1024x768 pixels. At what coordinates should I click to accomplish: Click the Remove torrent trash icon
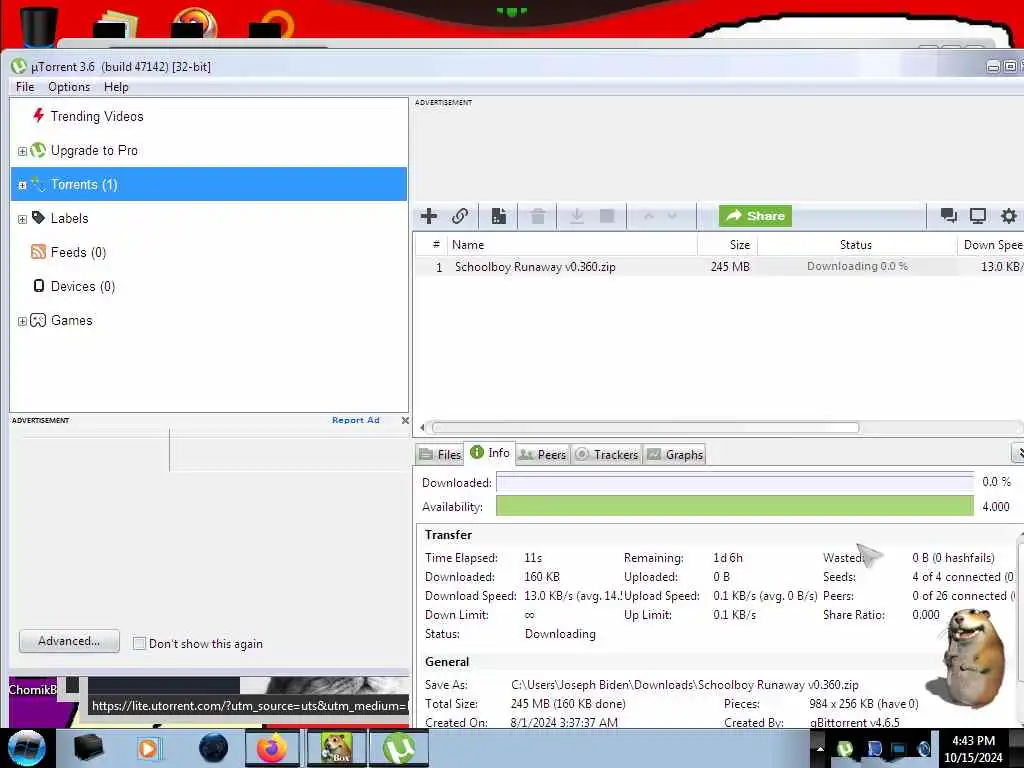point(538,216)
